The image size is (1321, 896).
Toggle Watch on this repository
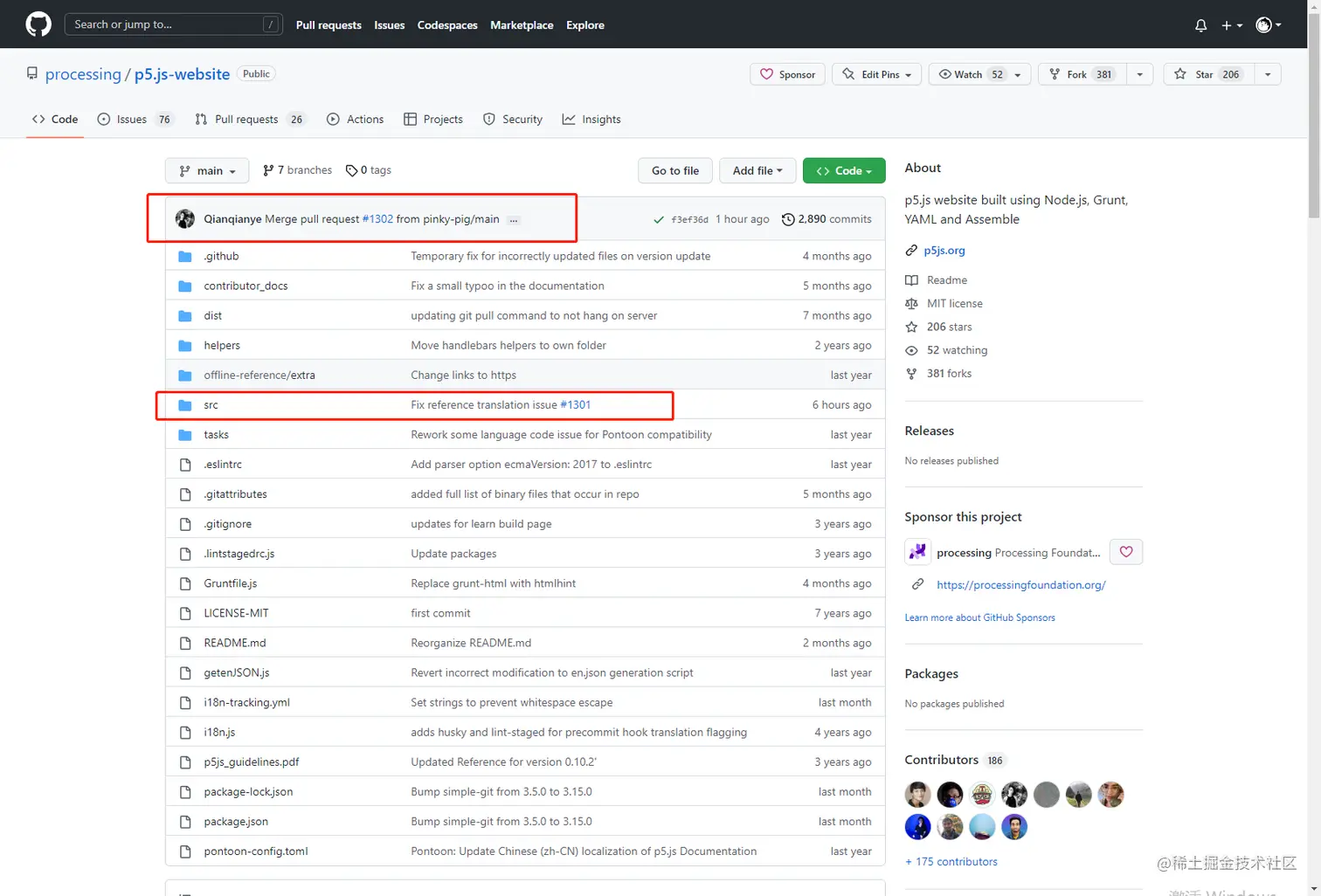click(970, 74)
